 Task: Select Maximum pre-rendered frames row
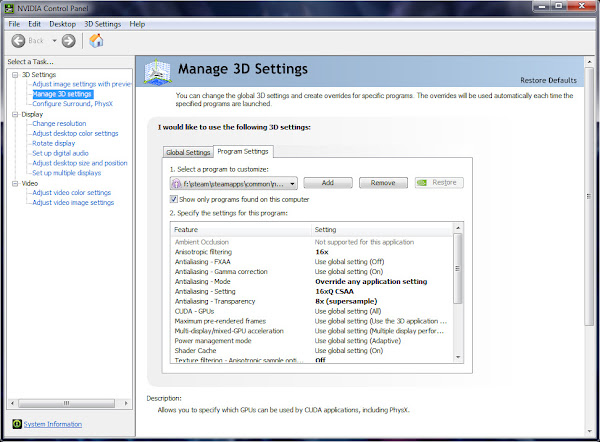pos(312,321)
